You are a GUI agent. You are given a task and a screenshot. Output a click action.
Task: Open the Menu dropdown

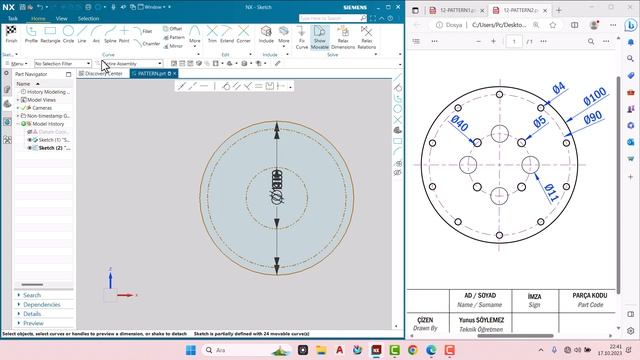click(16, 64)
